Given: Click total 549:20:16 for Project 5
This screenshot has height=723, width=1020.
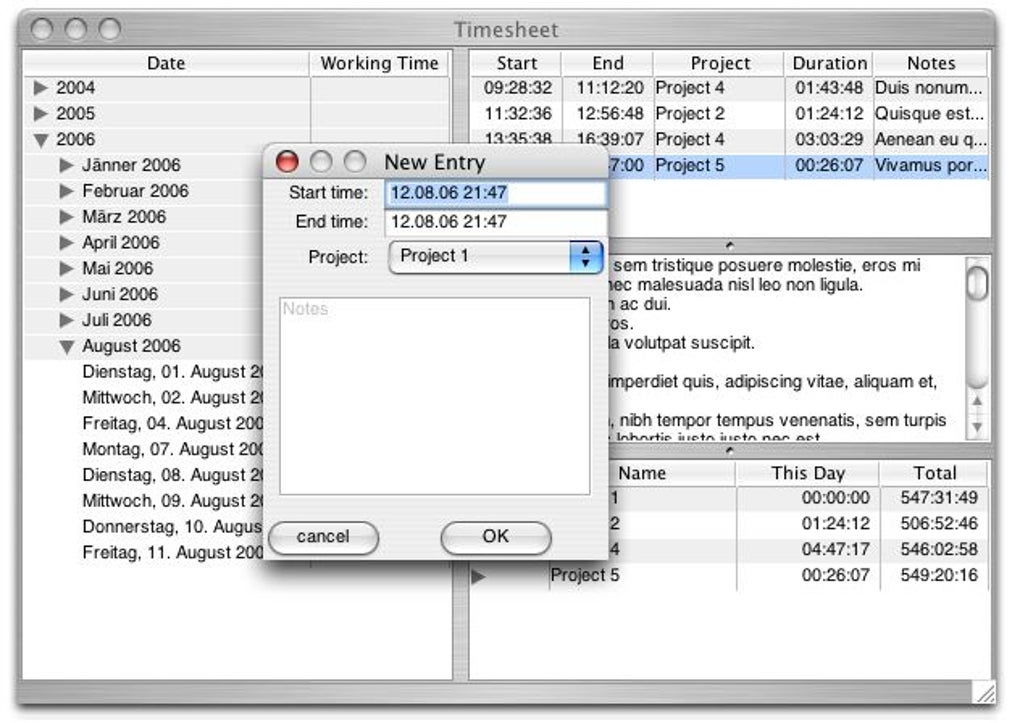Looking at the screenshot, I should 939,575.
